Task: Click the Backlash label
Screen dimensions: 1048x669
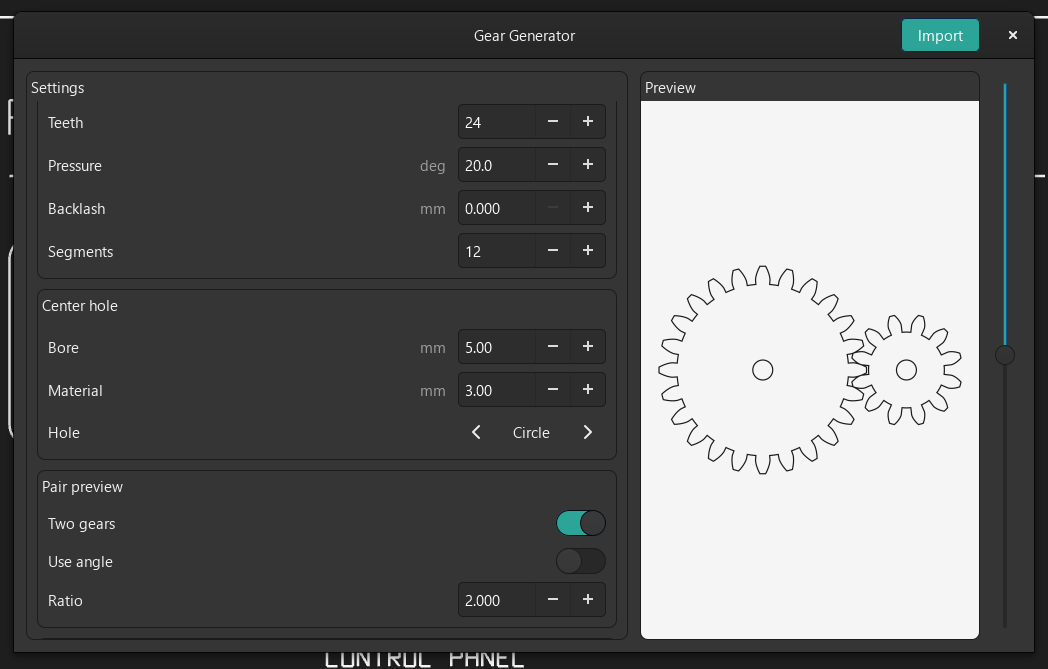Action: 76,209
